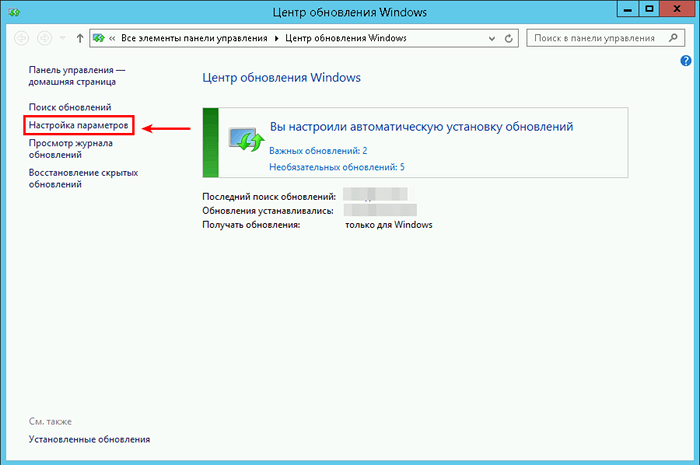Click label Обновления устанавливались

268,211
